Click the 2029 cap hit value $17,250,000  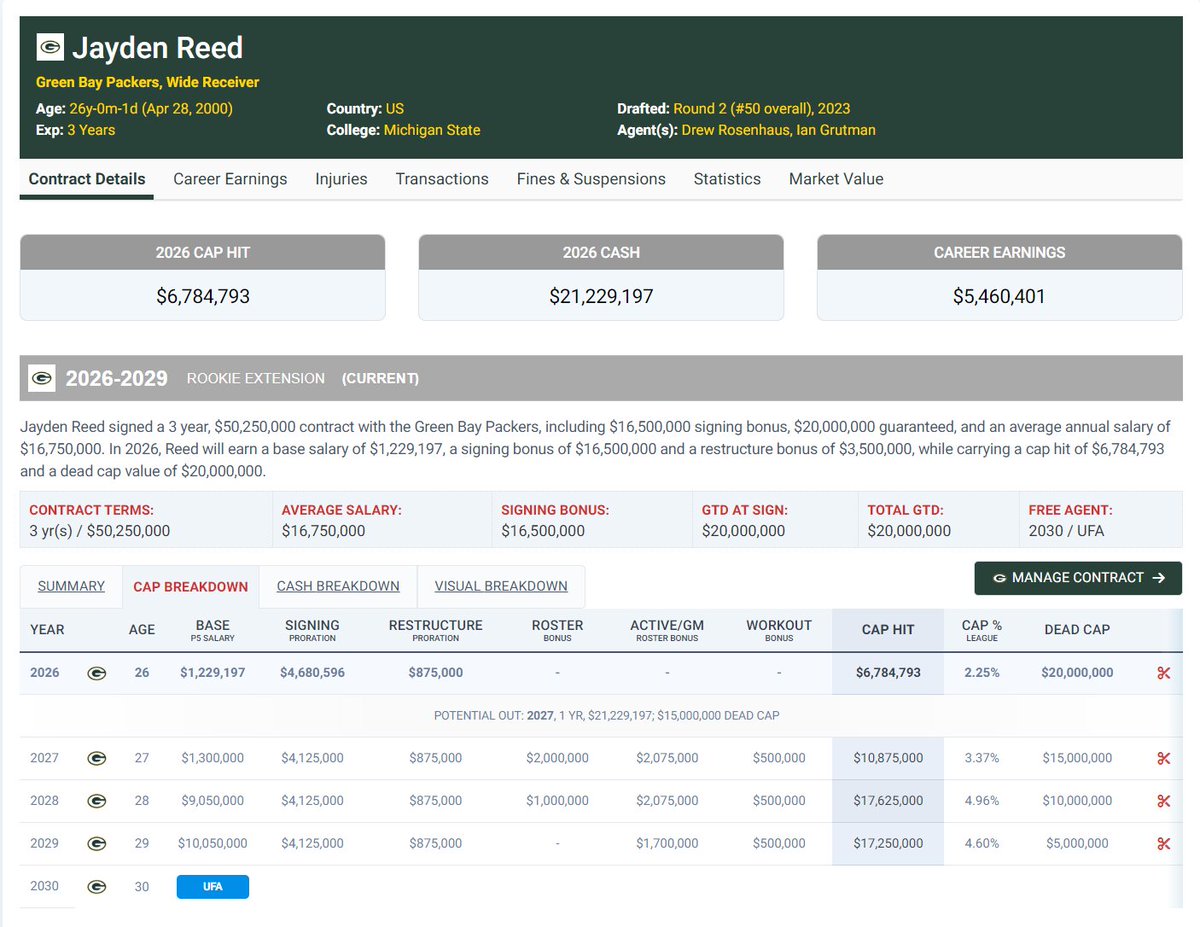coord(888,843)
